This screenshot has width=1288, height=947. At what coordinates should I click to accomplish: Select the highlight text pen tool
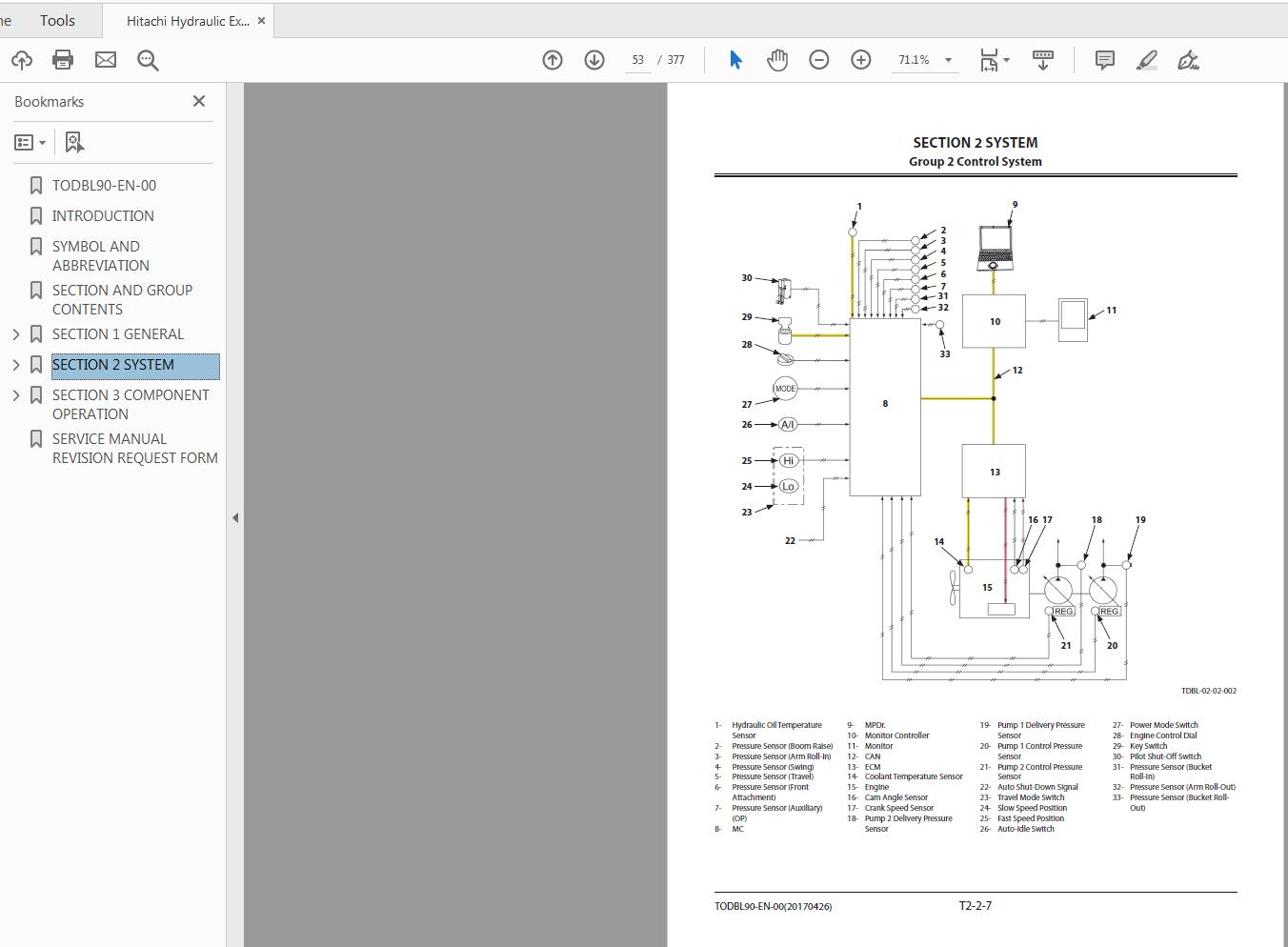(x=1147, y=60)
